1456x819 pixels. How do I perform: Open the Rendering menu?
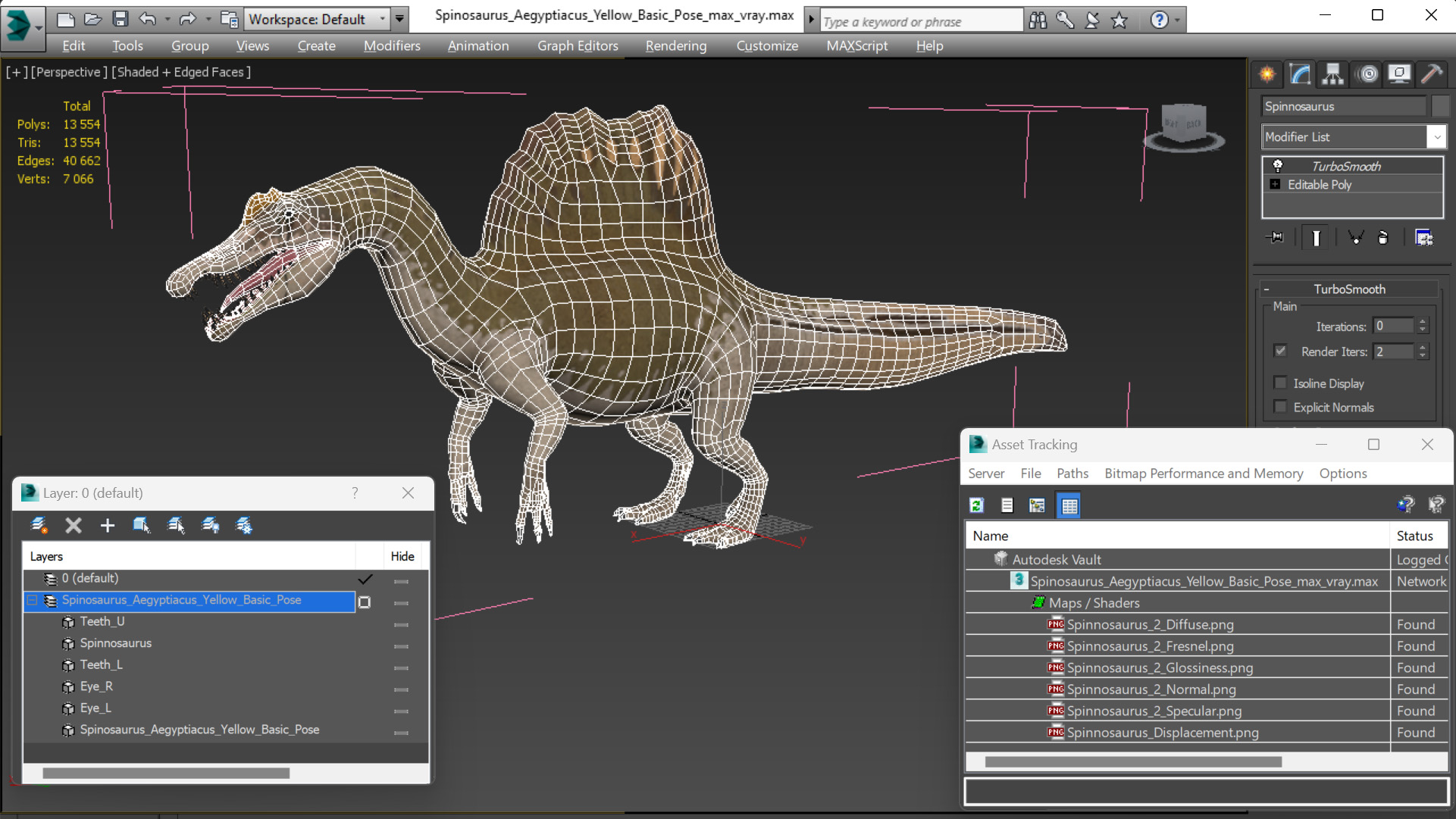pos(676,45)
